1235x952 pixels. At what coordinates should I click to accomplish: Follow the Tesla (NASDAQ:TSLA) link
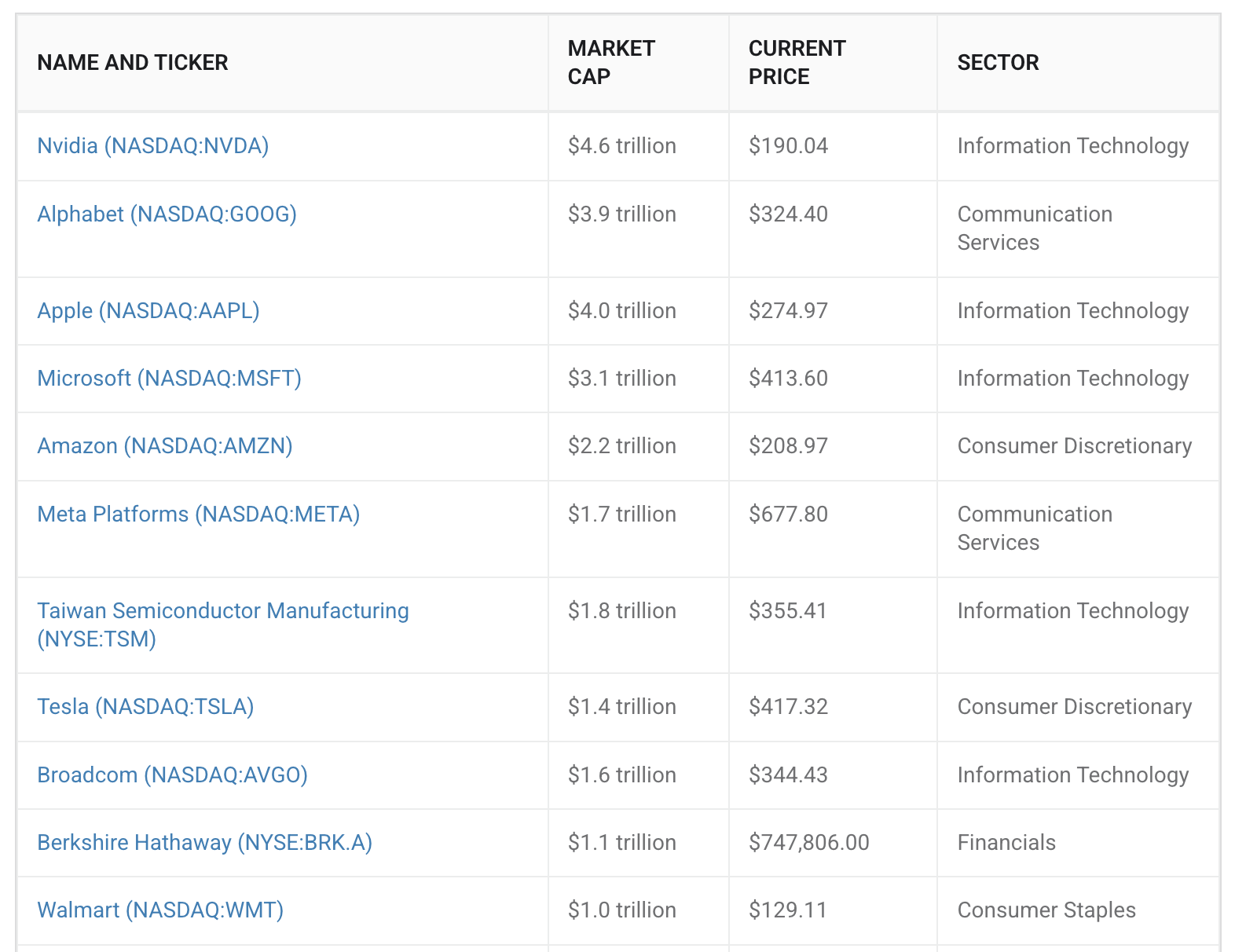(x=146, y=707)
